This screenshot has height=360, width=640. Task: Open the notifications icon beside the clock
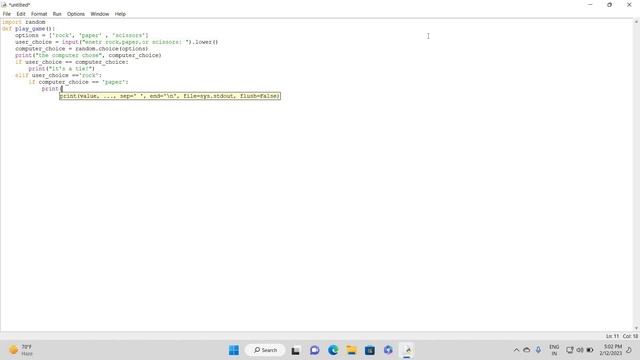pos(629,350)
